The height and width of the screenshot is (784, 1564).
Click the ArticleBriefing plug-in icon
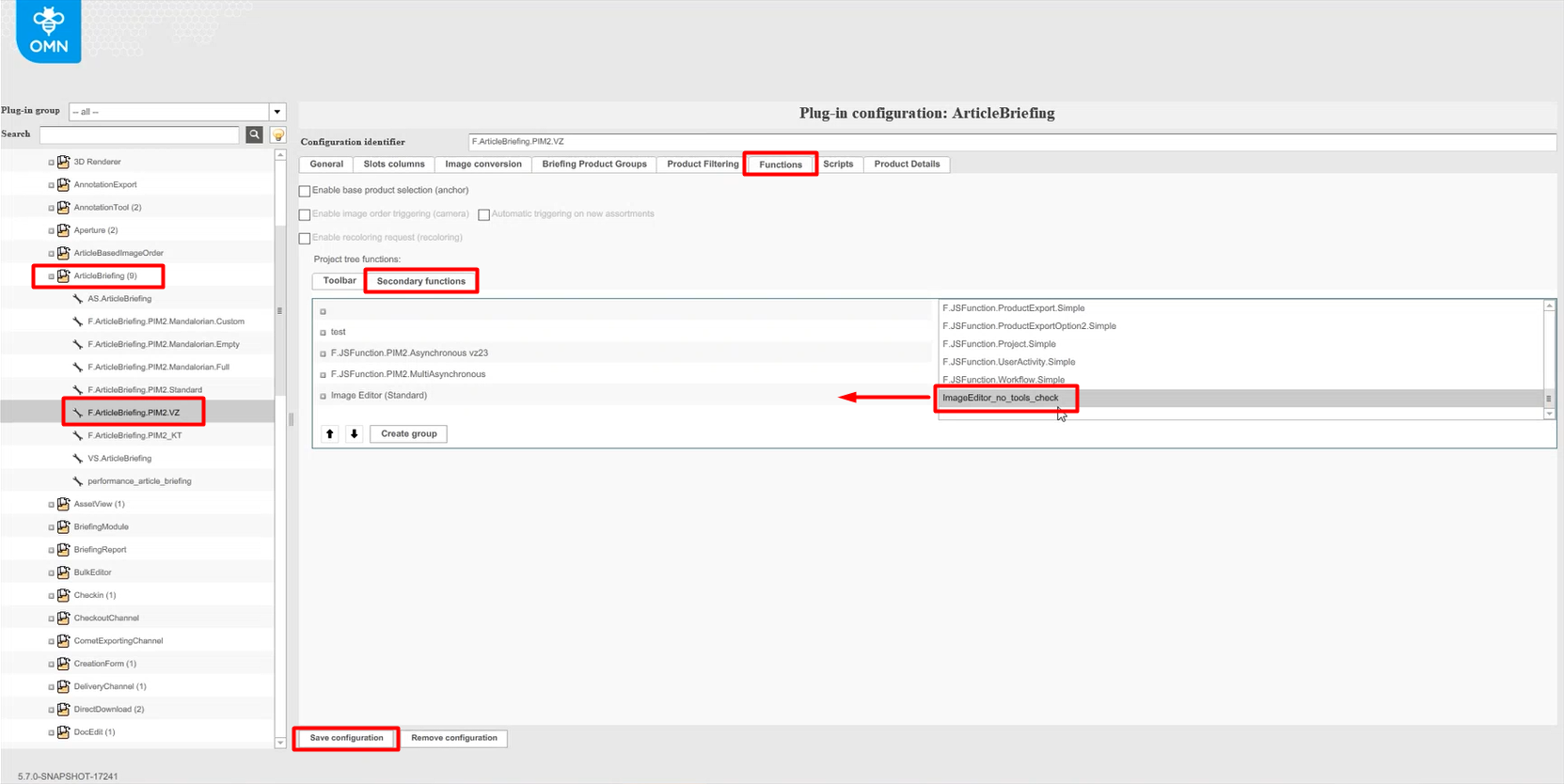pos(64,275)
